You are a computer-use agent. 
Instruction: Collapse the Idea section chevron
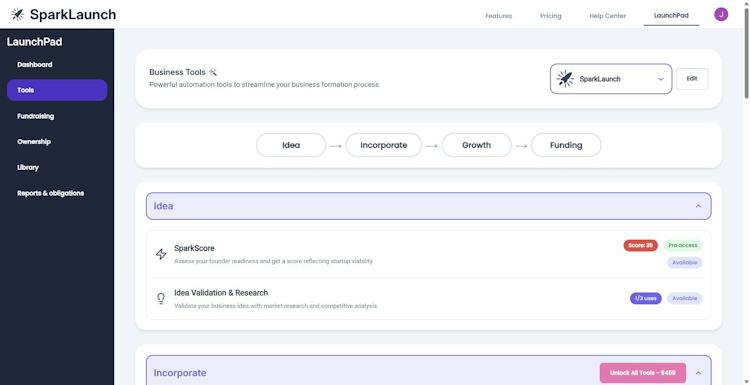click(698, 206)
